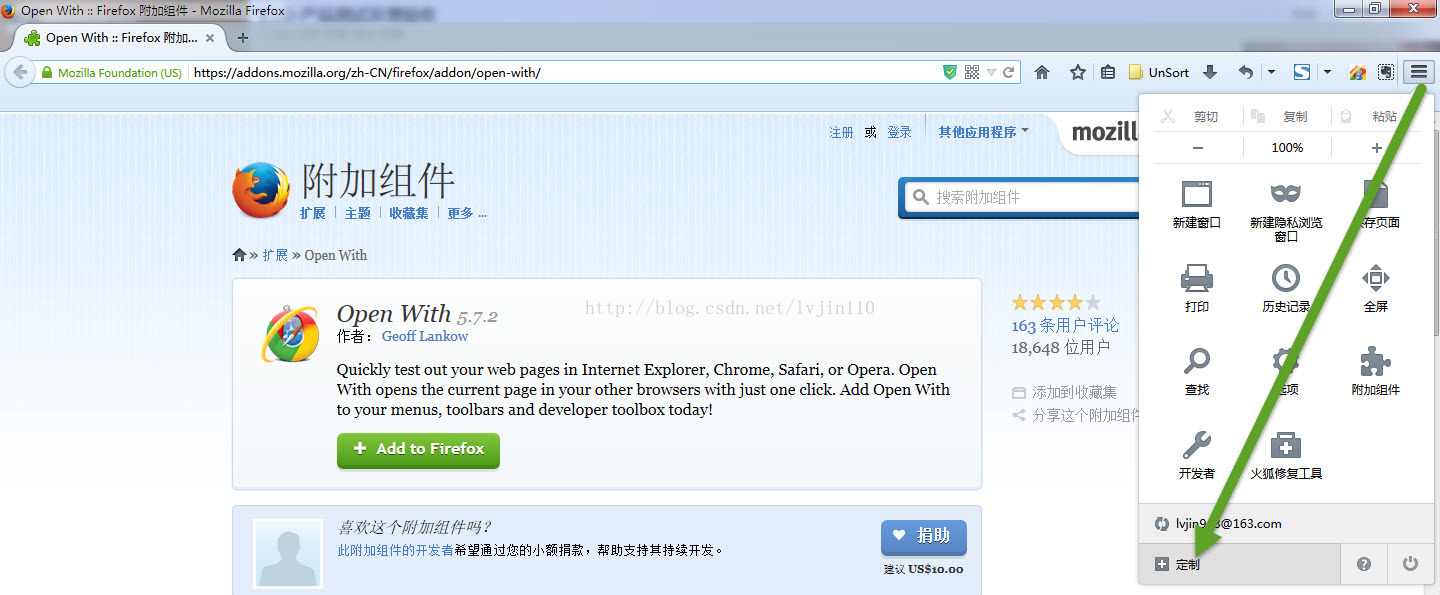Open 此附加组件的开发者 link
Viewport: 1440px width, 595px height.
(x=395, y=550)
